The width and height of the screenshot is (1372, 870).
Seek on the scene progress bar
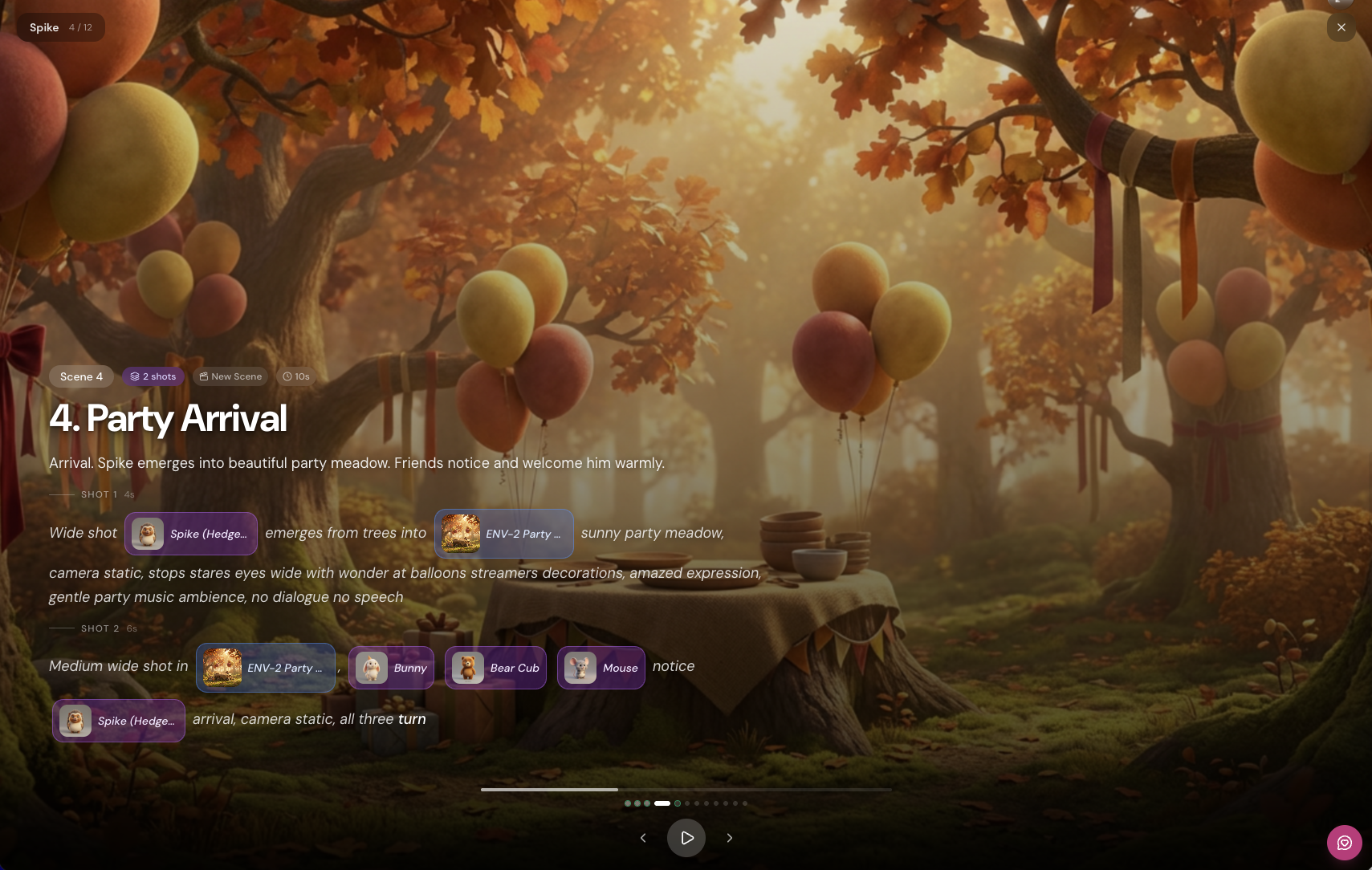pyautogui.click(x=686, y=790)
